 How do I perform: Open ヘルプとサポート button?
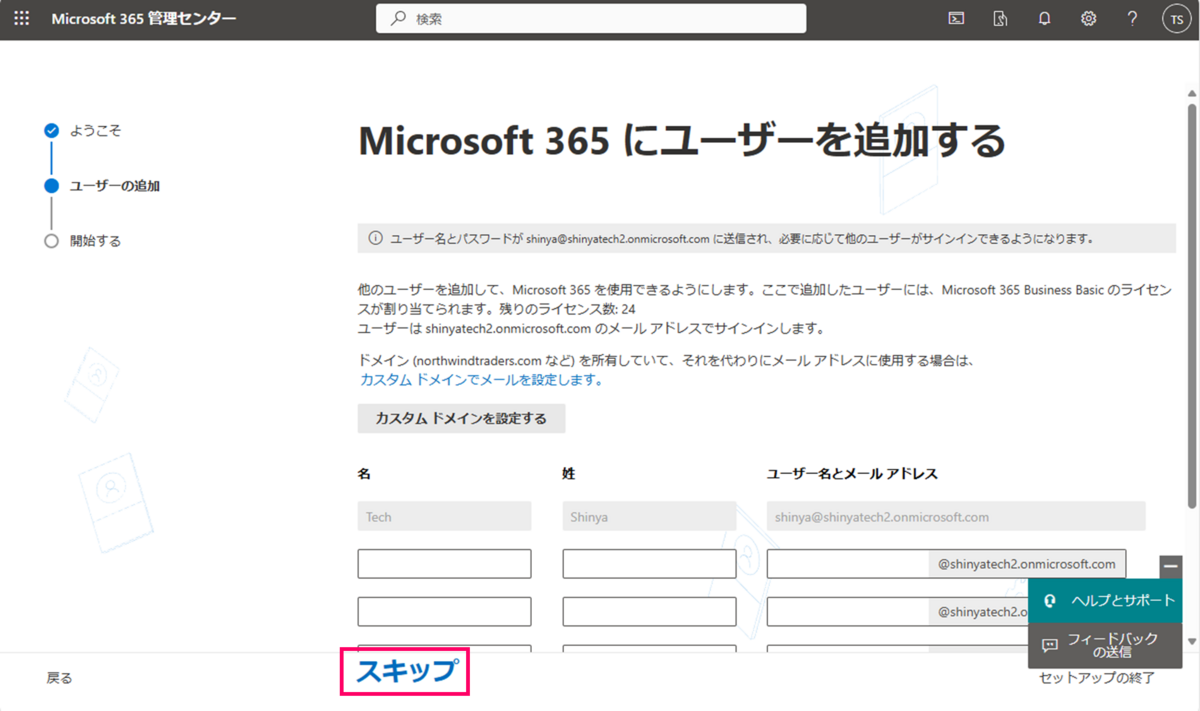[x=1105, y=601]
